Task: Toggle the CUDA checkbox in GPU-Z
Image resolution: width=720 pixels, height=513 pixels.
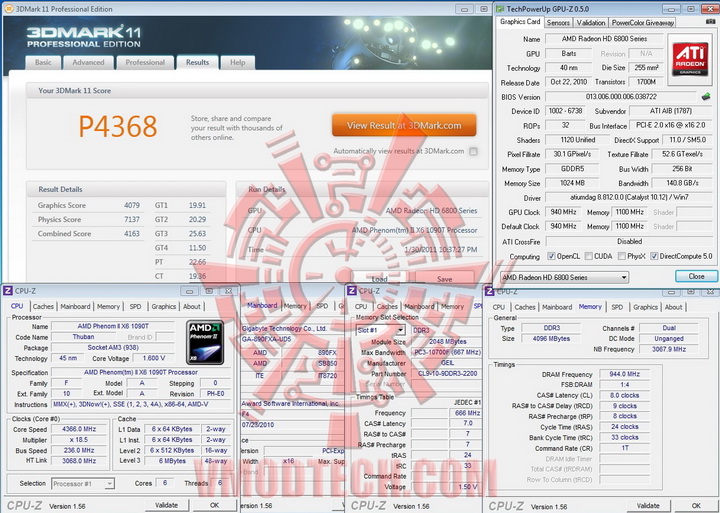Action: pyautogui.click(x=588, y=256)
